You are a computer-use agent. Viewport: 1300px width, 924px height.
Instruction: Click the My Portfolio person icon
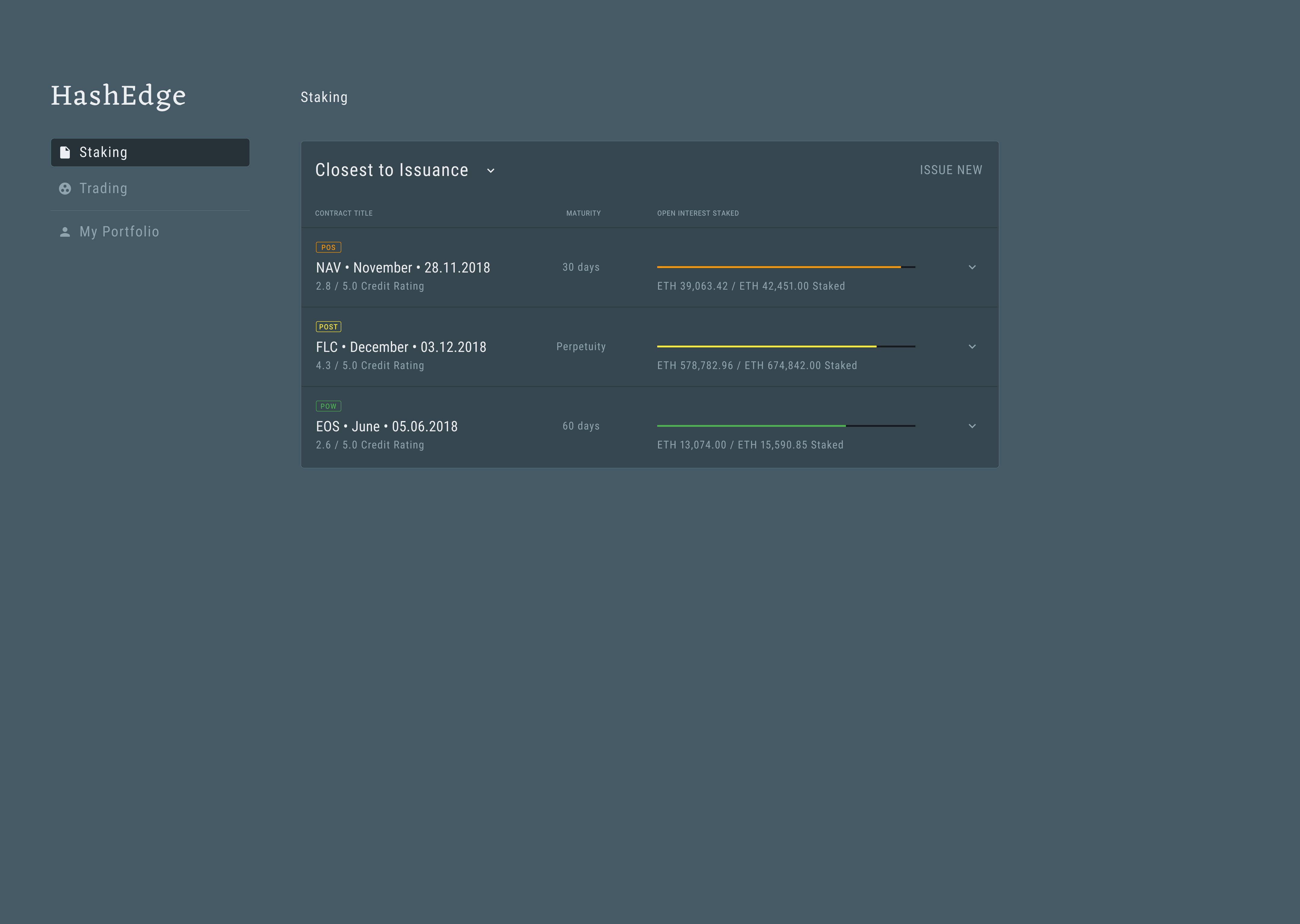65,232
